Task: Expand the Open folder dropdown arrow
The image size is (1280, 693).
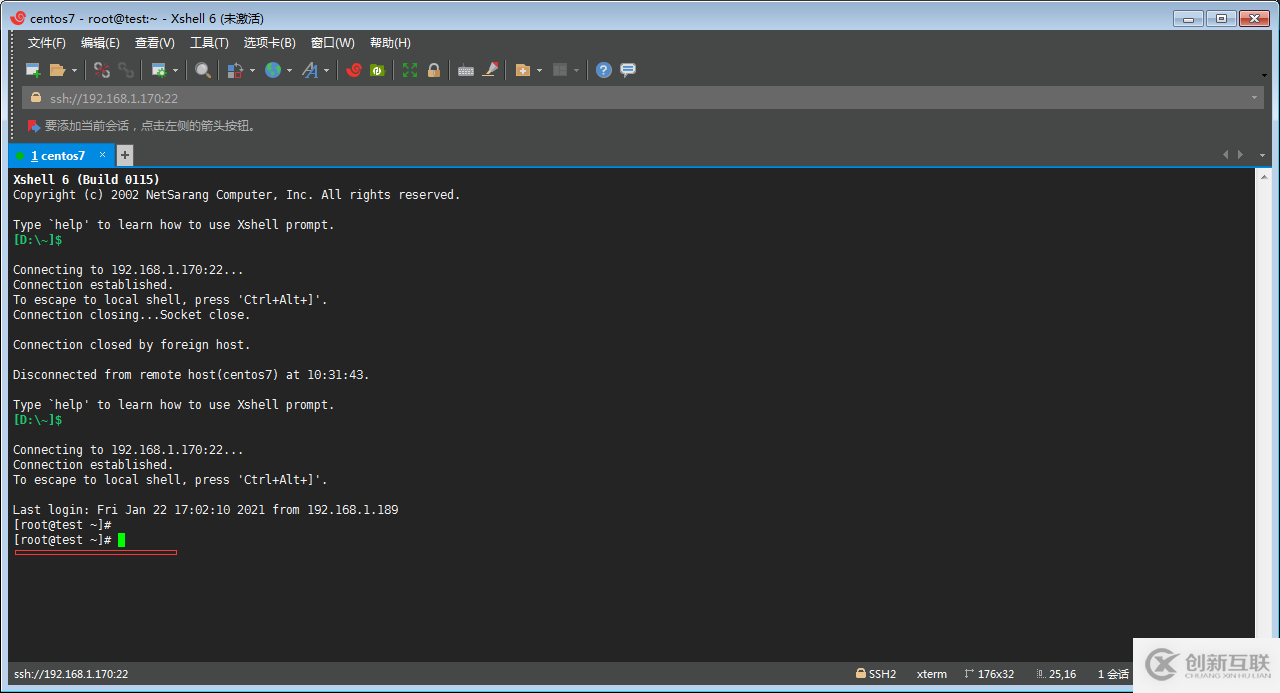Action: click(x=74, y=70)
